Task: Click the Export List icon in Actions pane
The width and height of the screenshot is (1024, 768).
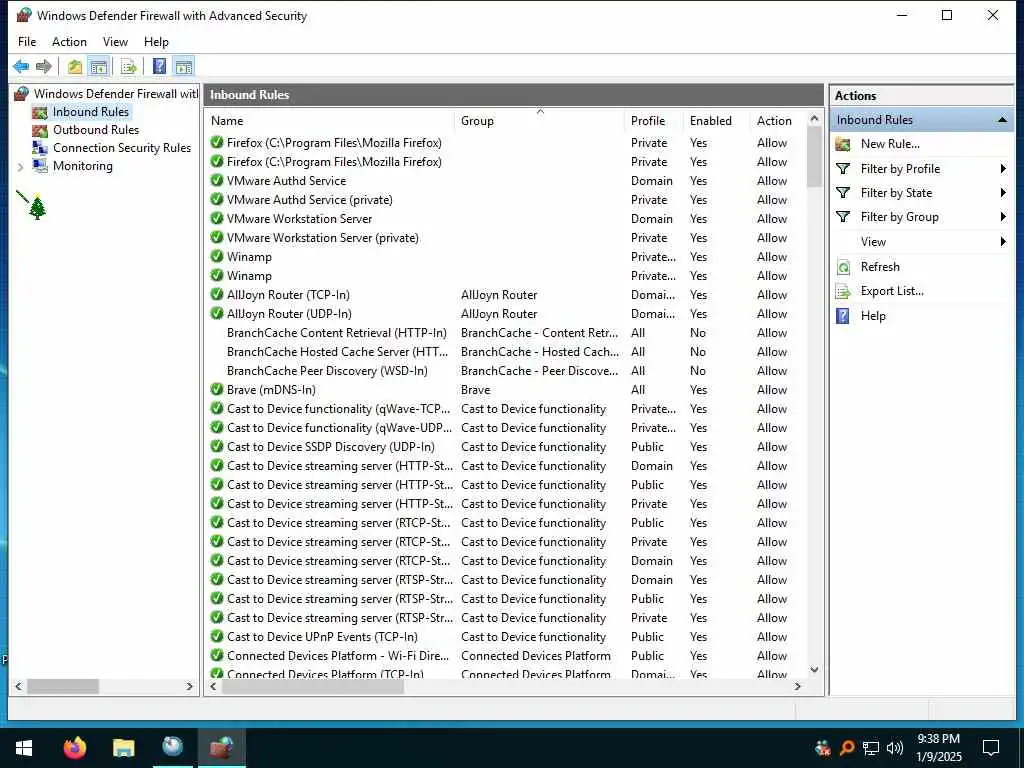Action: pyautogui.click(x=843, y=291)
